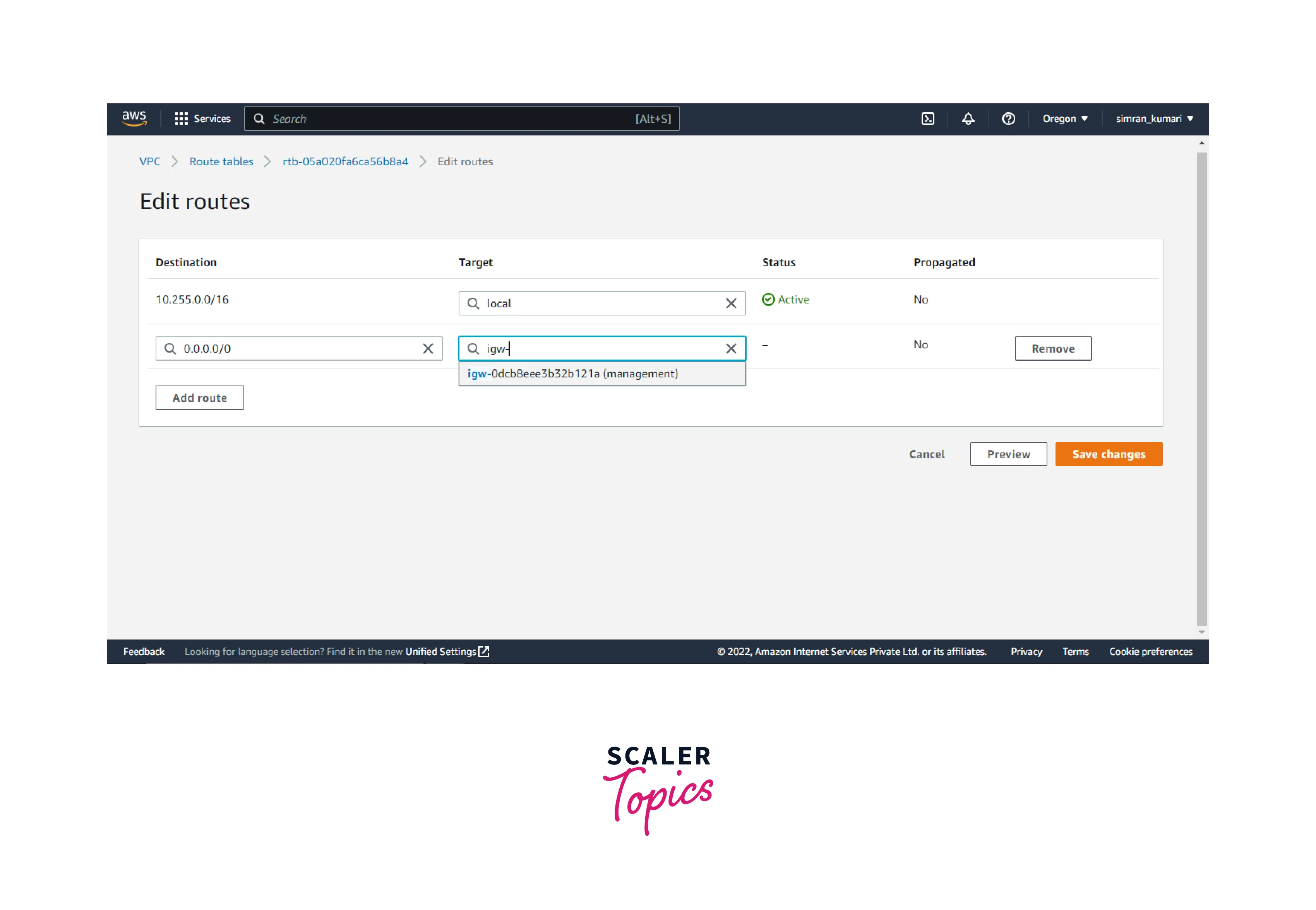Clear the local target field
The height and width of the screenshot is (910, 1316).
(731, 303)
